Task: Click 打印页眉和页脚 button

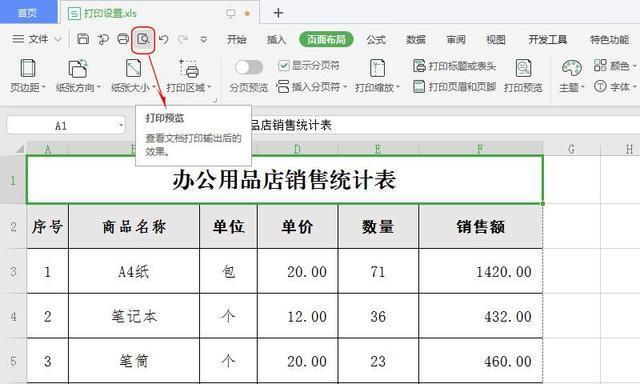Action: (454, 87)
